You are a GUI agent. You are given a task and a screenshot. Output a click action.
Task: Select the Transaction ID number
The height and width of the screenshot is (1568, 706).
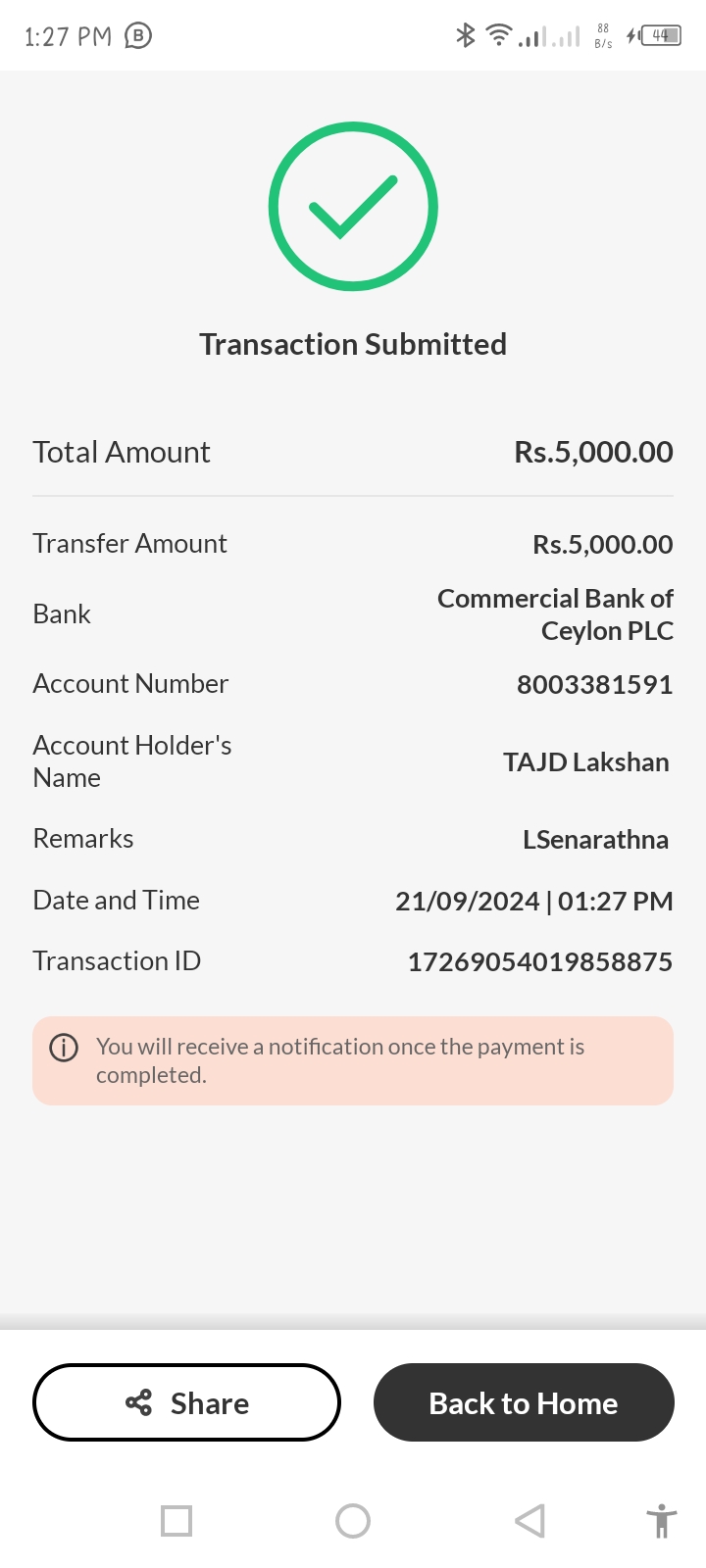pyautogui.click(x=539, y=961)
